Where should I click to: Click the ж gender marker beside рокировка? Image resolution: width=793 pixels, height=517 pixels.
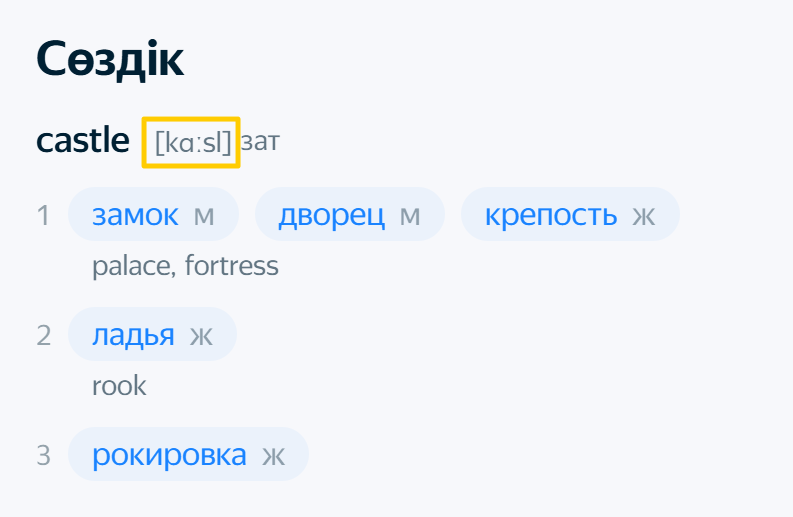point(273,456)
